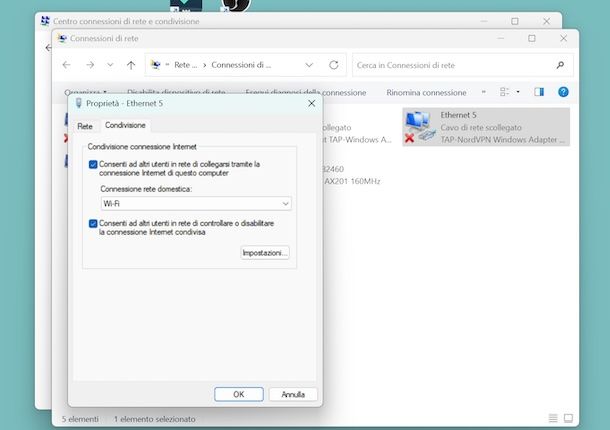Choose 'Esegui diagnosi della connessione'

point(306,93)
